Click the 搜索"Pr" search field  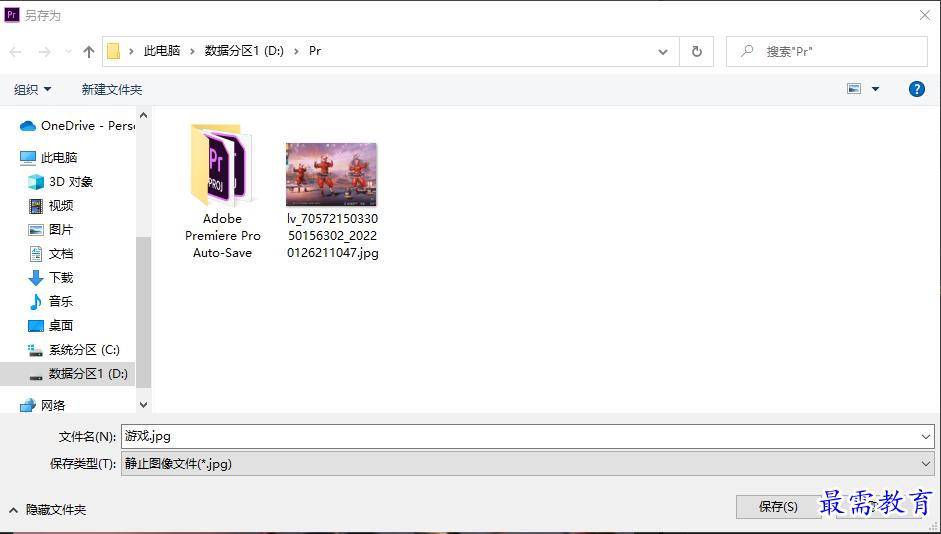pos(827,52)
